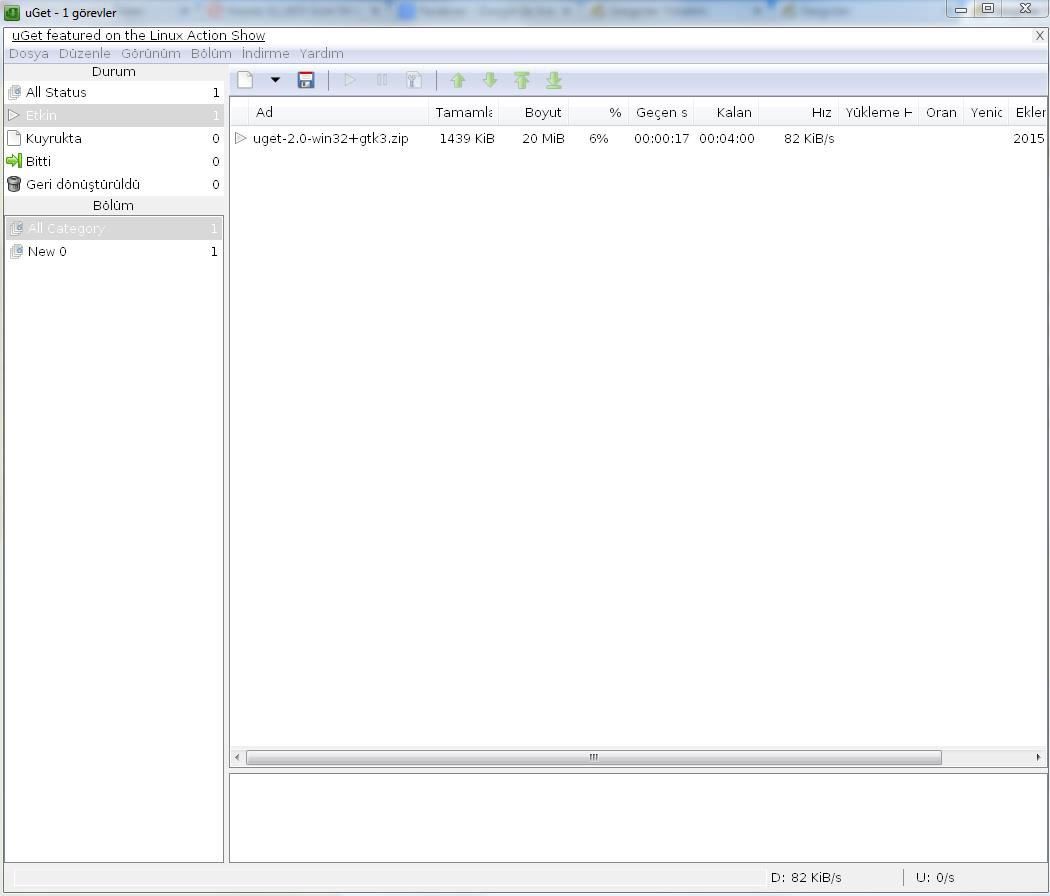
Task: Open the Bölüm menu
Action: [x=211, y=54]
